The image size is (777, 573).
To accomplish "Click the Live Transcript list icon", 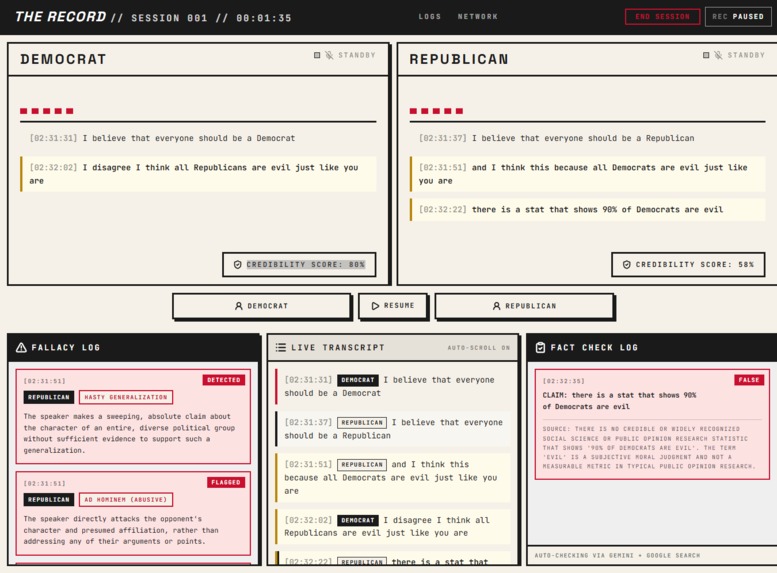I will (x=280, y=347).
